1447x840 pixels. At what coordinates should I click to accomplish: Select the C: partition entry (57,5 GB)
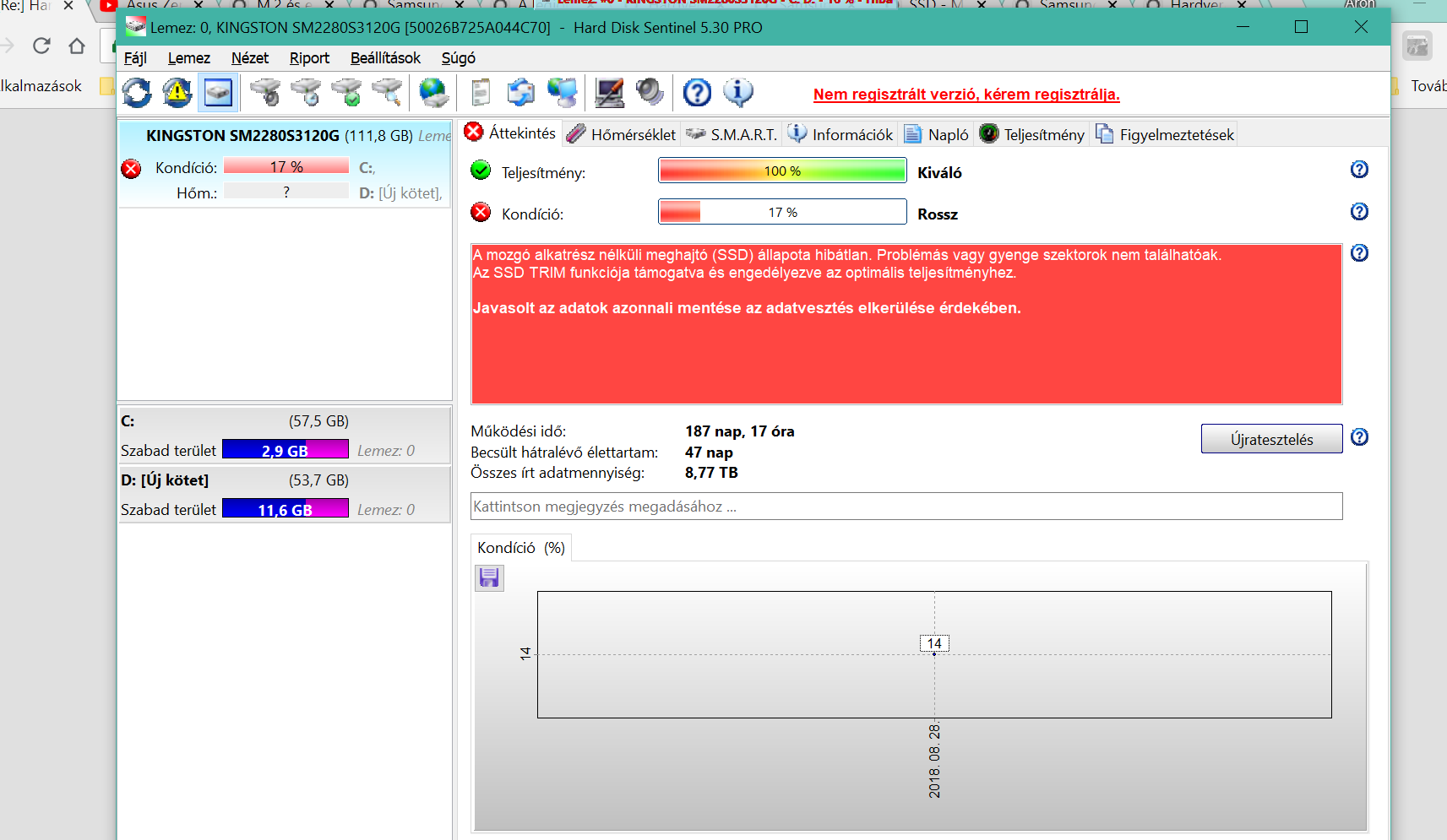[x=285, y=436]
